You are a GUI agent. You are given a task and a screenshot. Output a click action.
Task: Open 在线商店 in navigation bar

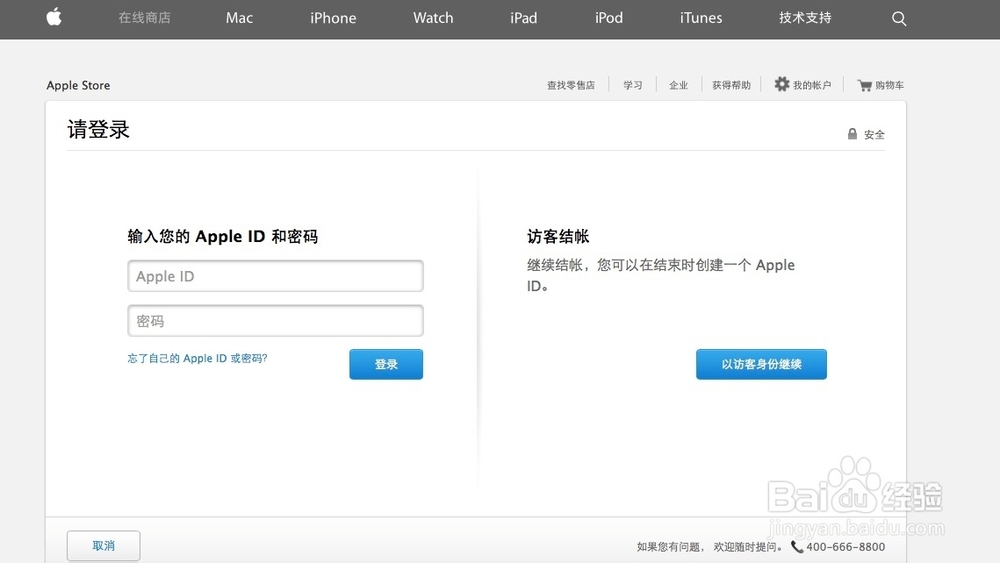145,18
